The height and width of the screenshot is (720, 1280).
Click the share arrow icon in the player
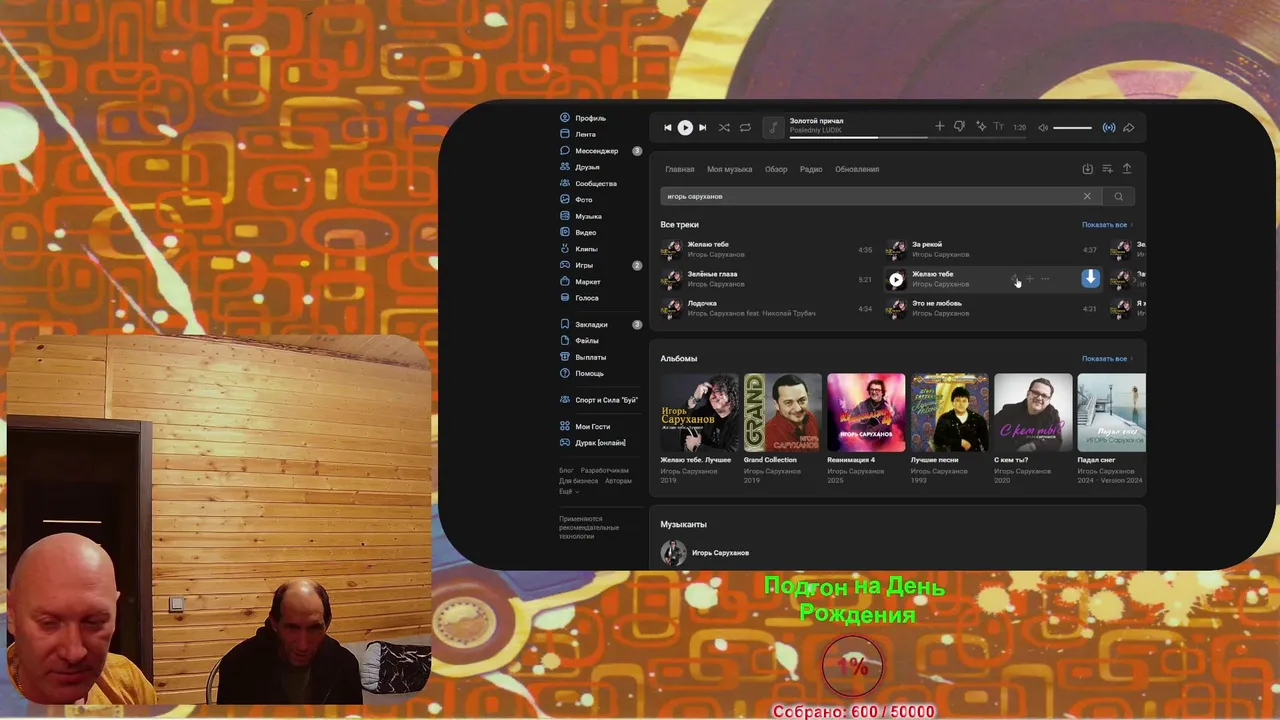[1128, 128]
